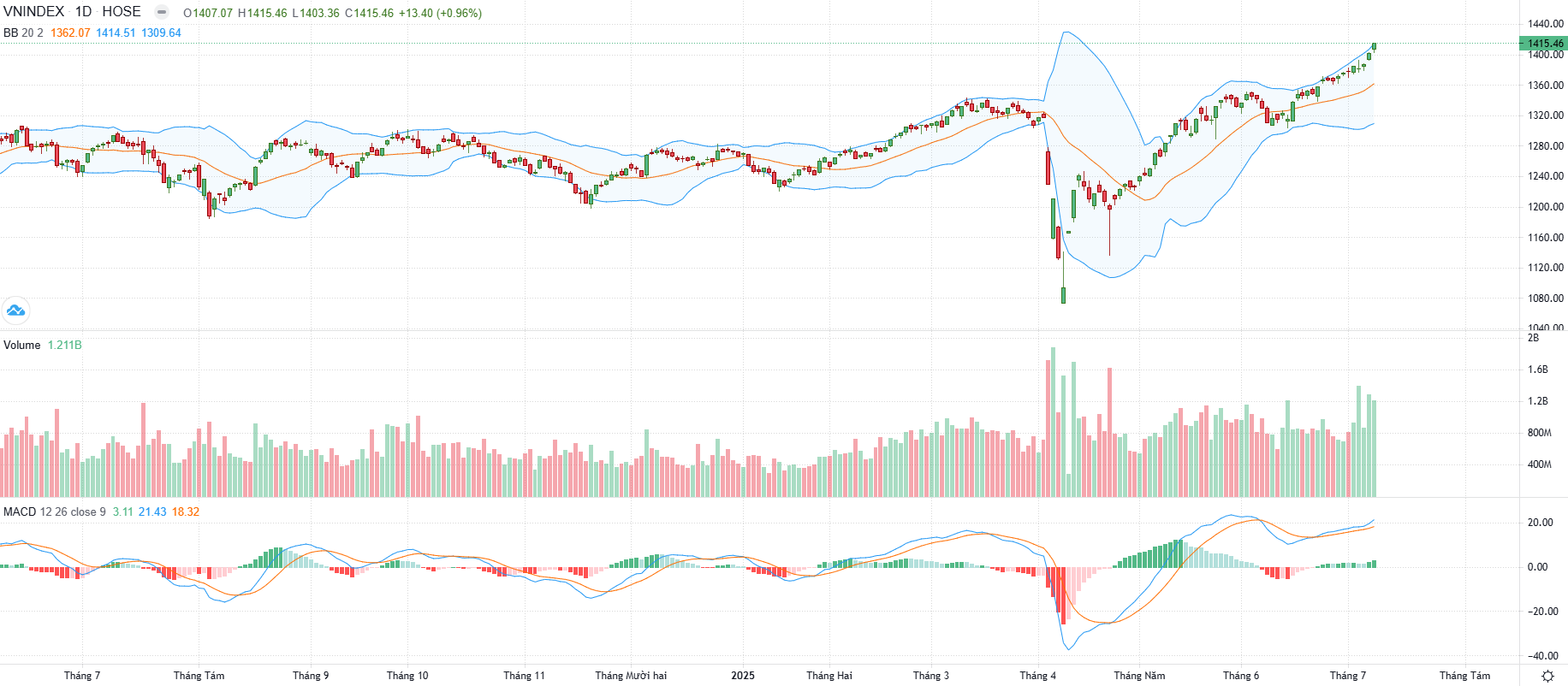Click Tháng Mười hai on the time axis
The width and height of the screenshot is (1568, 686).
pos(631,676)
